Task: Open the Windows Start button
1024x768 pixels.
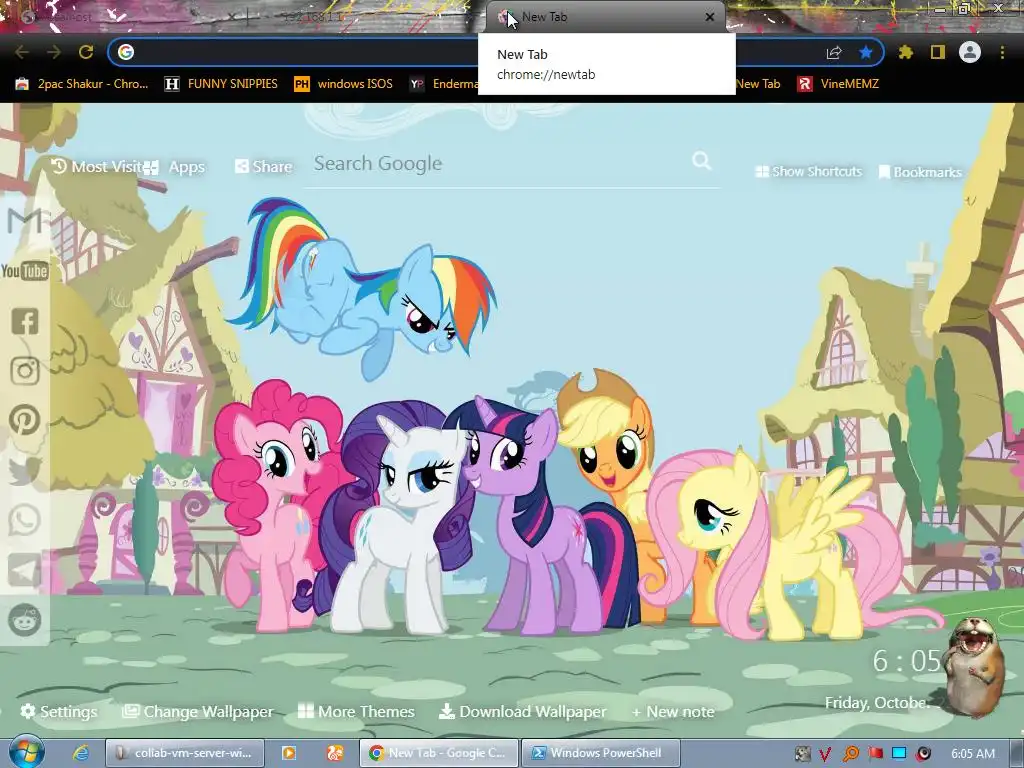Action: pos(25,752)
